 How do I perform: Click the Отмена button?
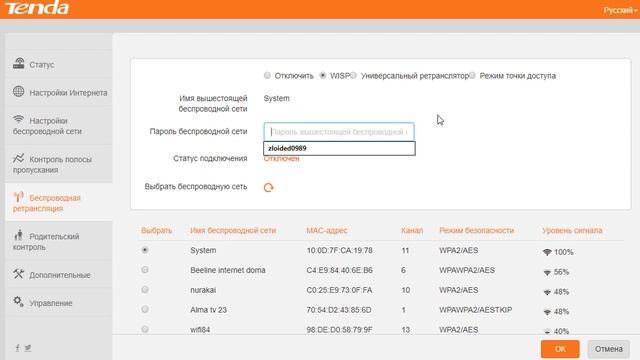(609, 349)
